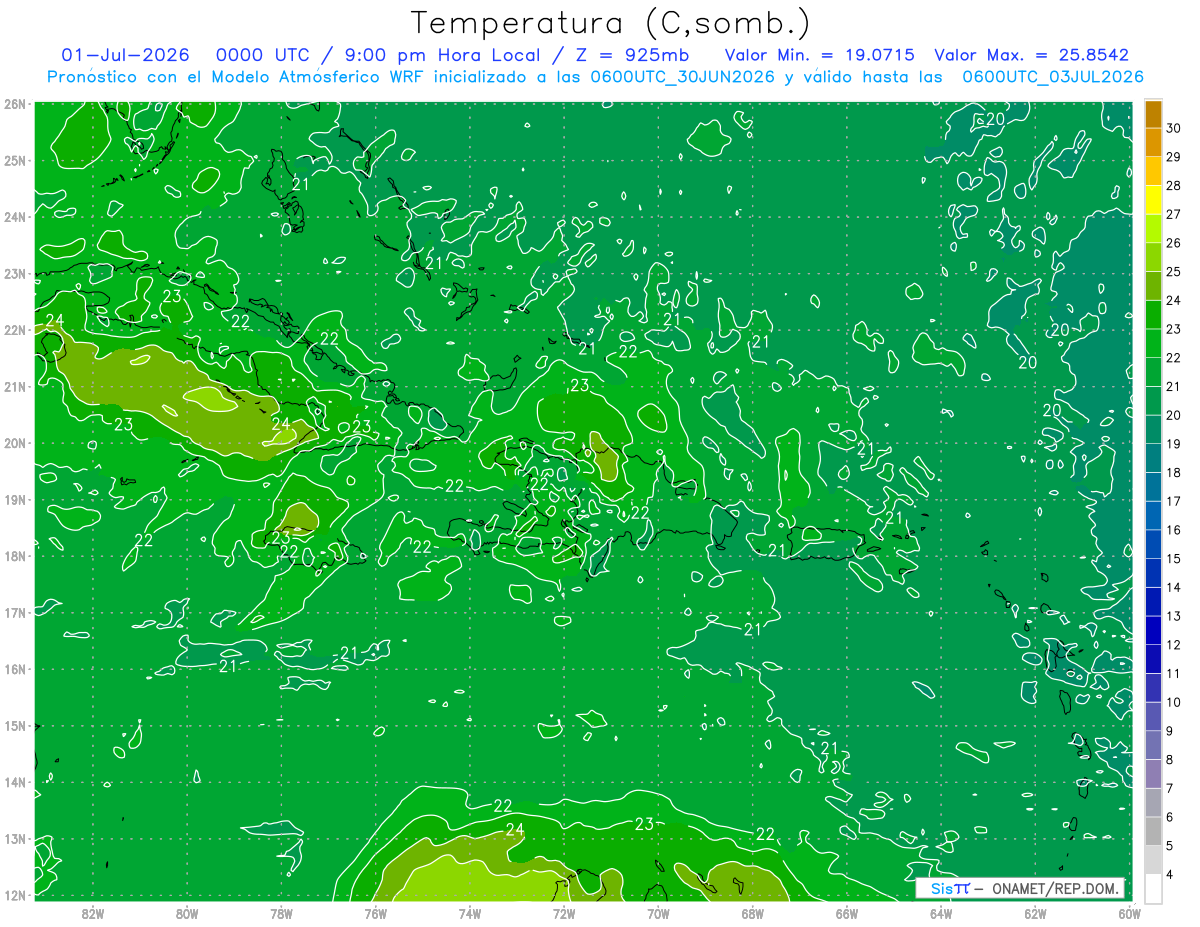Click the '19N' latitude axis label

(15, 499)
